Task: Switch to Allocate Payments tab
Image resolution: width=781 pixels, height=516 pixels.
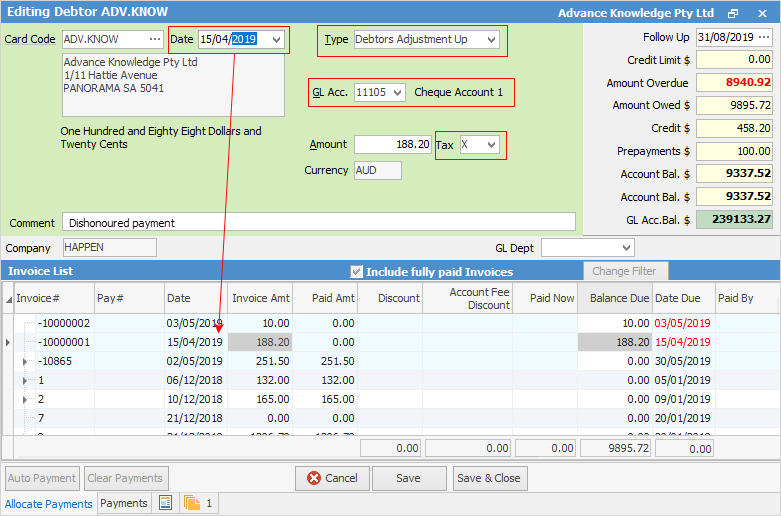Action: tap(48, 504)
